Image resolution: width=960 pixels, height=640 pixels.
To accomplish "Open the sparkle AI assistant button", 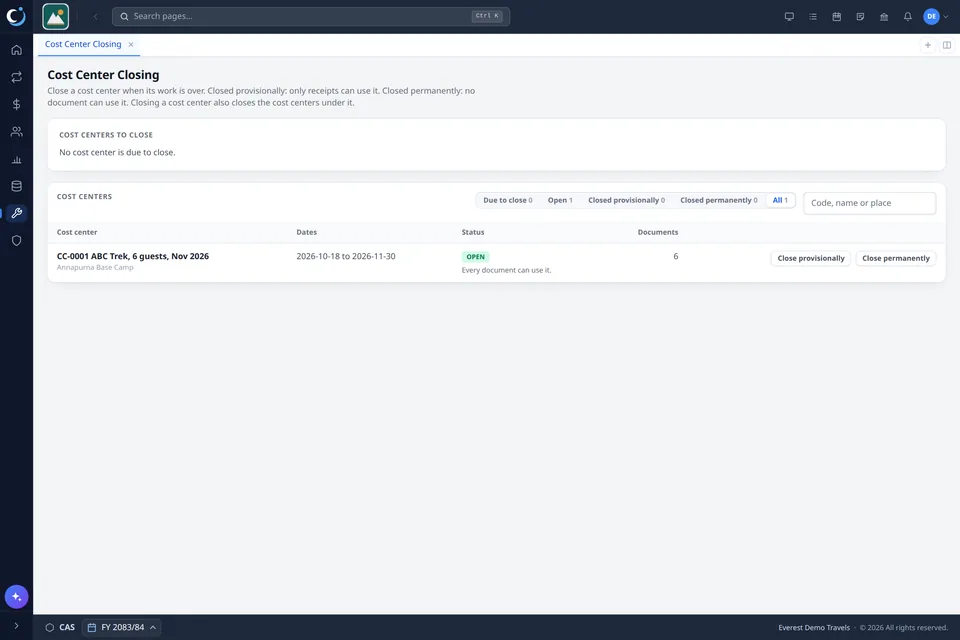I will pos(17,597).
